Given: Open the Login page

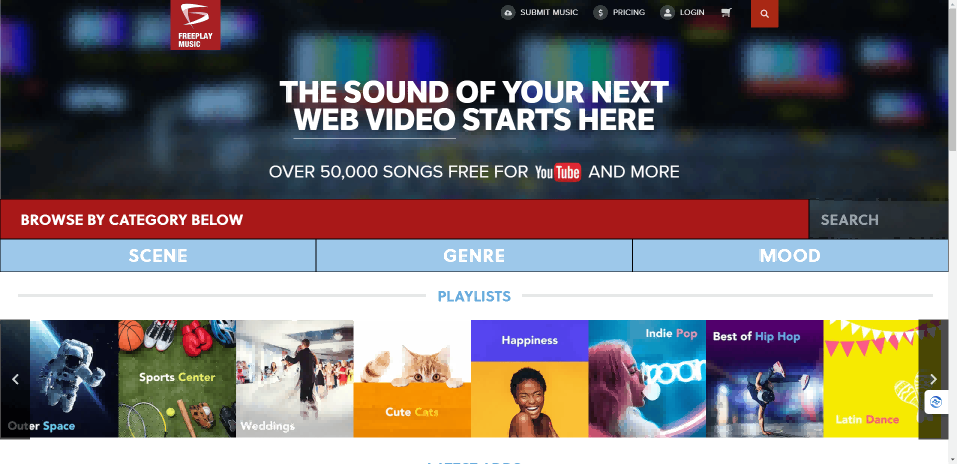Looking at the screenshot, I should [692, 12].
